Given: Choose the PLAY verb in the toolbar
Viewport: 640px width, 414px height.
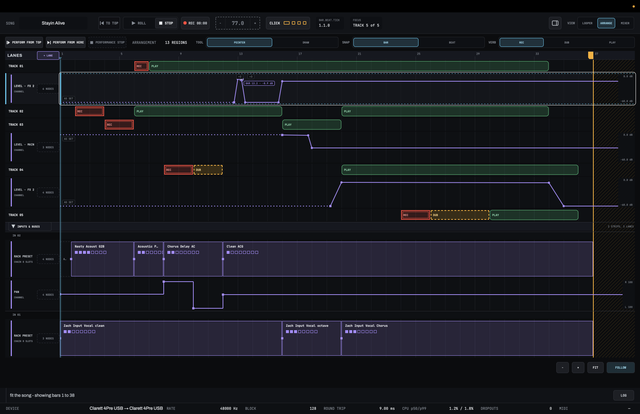Looking at the screenshot, I should click(612, 42).
